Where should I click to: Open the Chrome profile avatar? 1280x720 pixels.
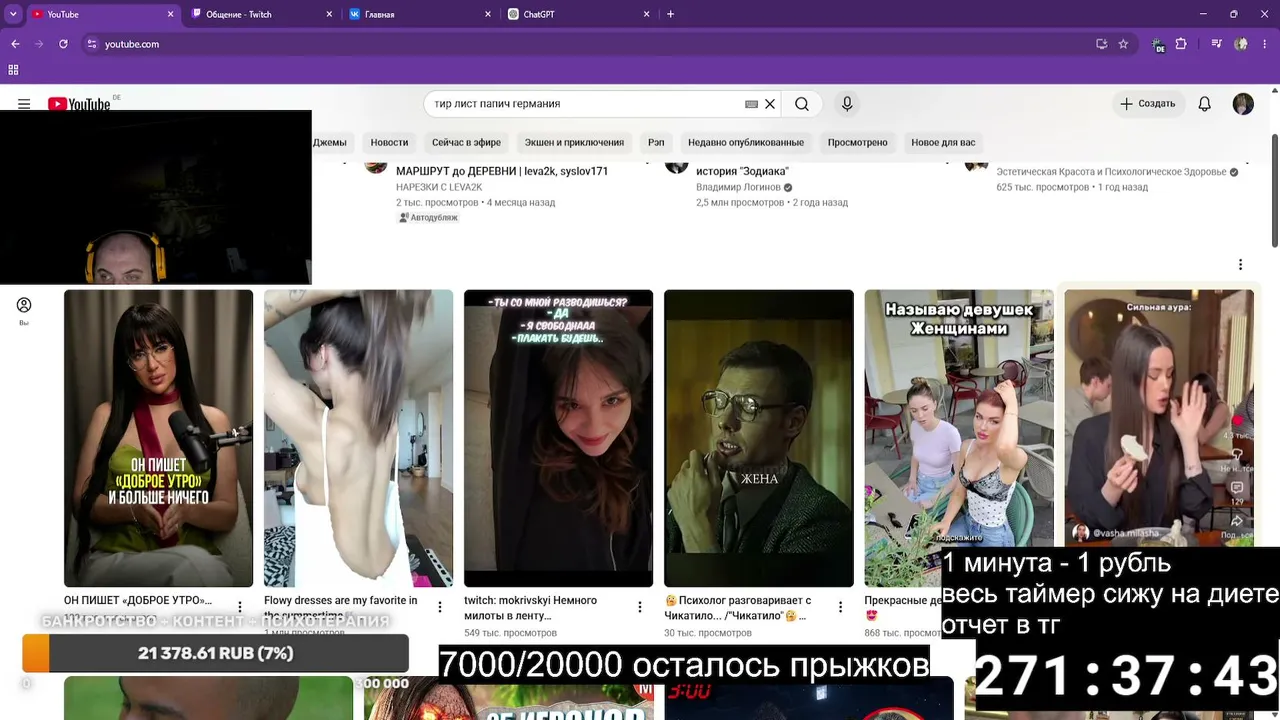(x=1241, y=44)
